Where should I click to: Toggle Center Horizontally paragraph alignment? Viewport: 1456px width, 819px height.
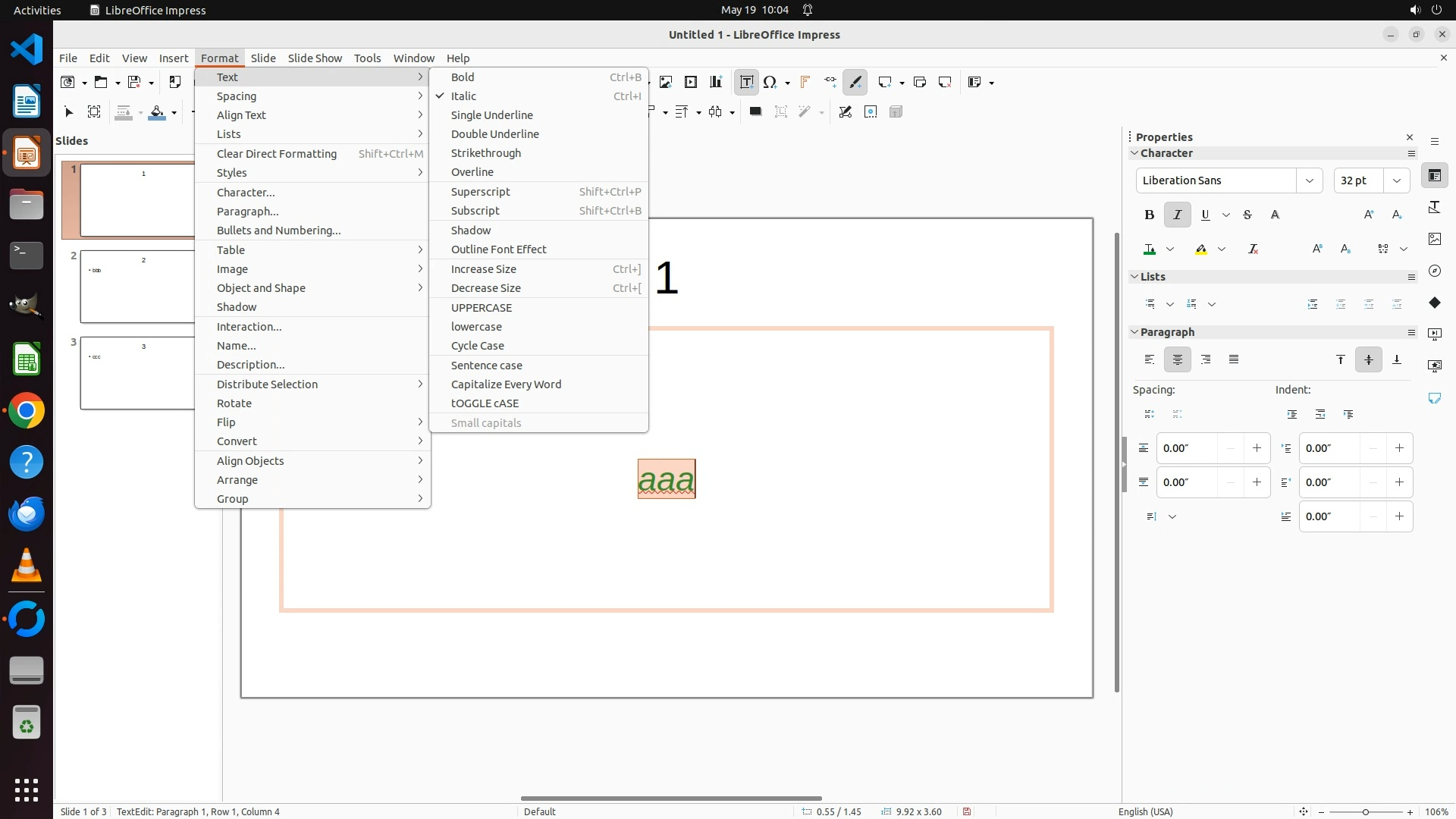click(x=1177, y=359)
